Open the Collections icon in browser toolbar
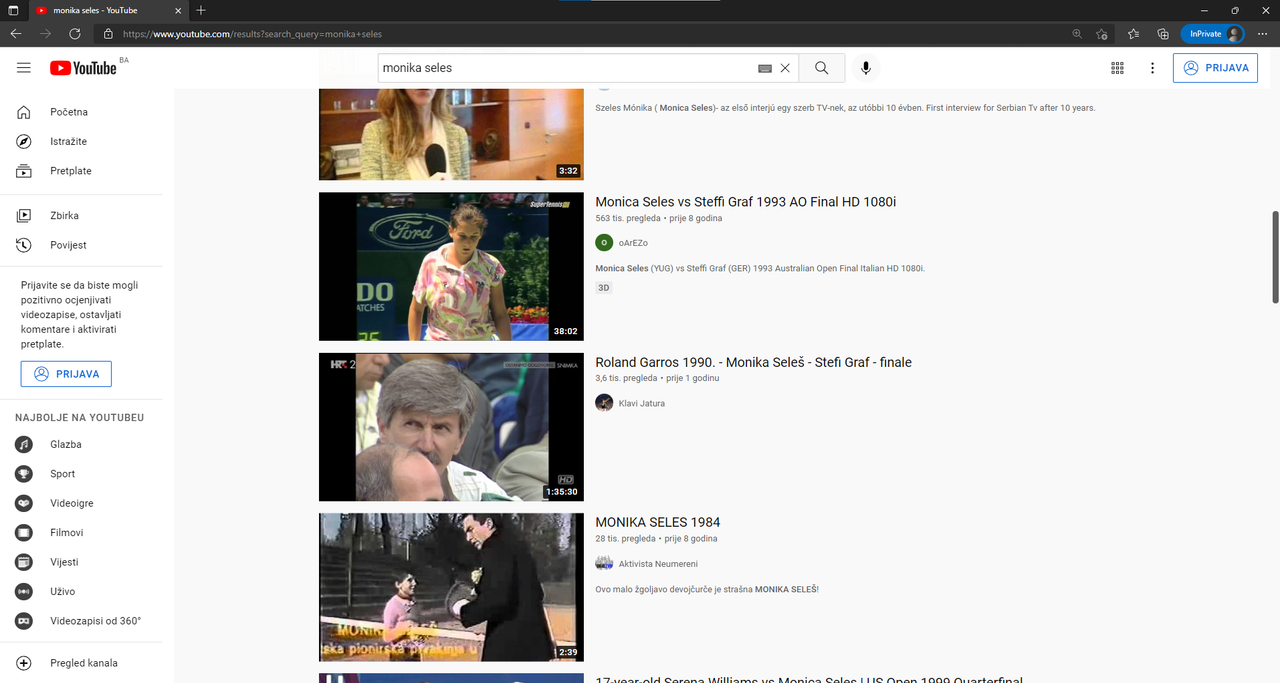The image size is (1280, 683). tap(1163, 34)
